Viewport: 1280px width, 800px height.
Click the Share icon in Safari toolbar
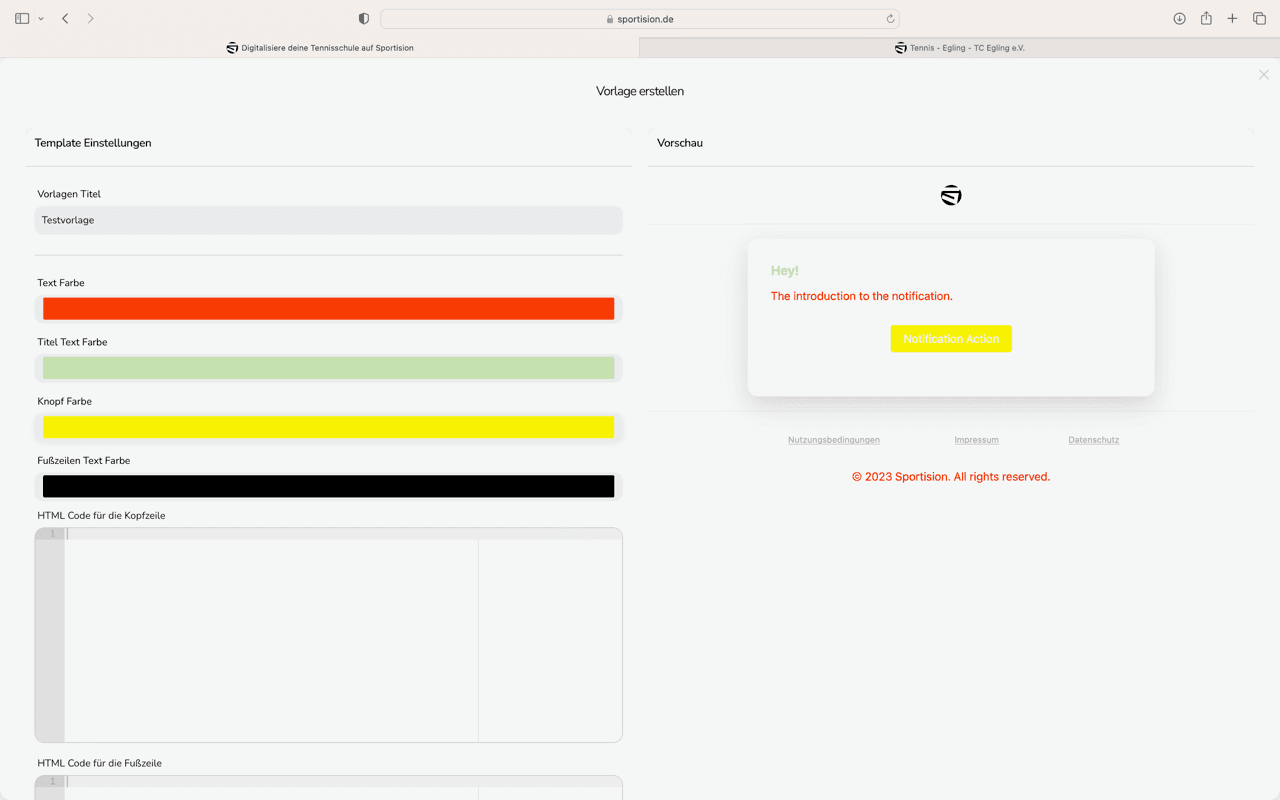[x=1206, y=19]
